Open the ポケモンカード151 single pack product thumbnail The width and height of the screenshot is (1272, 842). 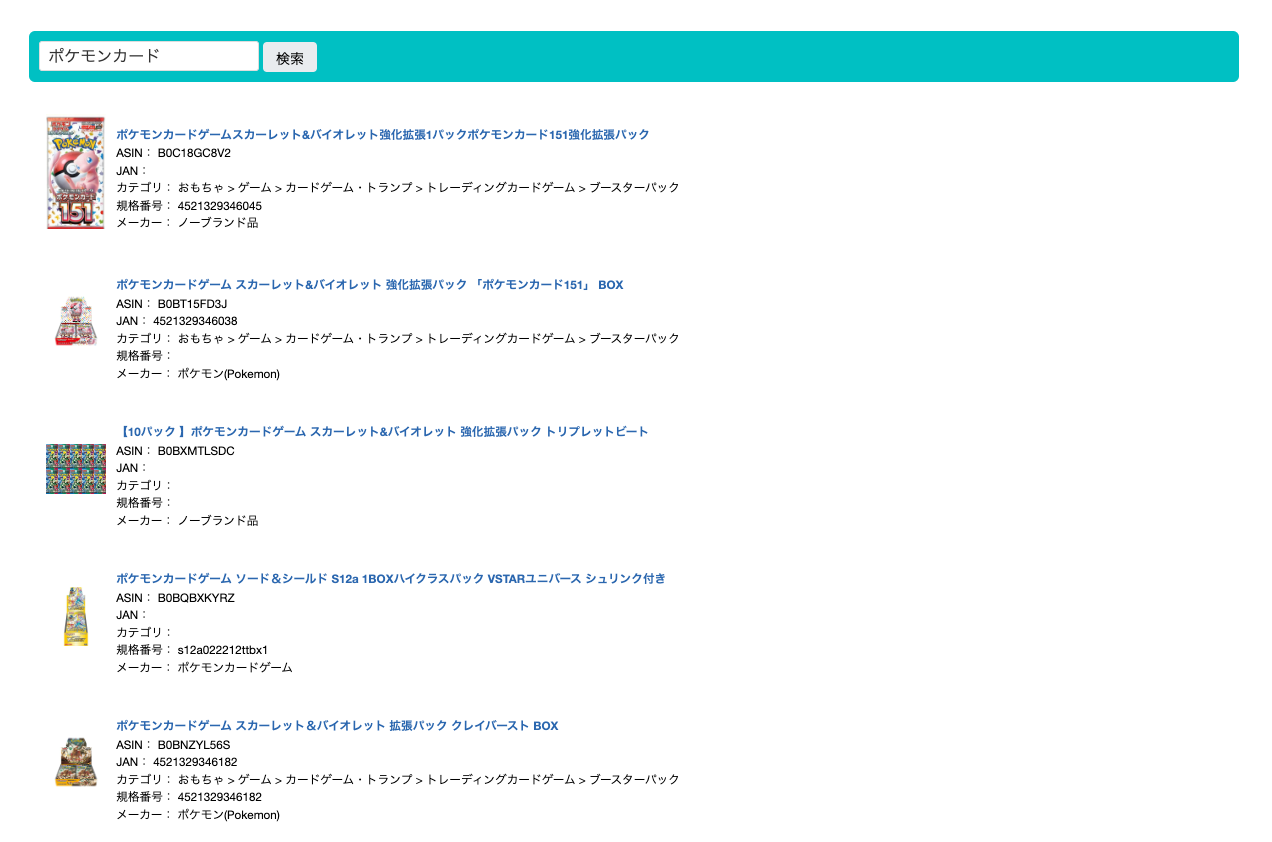point(75,172)
